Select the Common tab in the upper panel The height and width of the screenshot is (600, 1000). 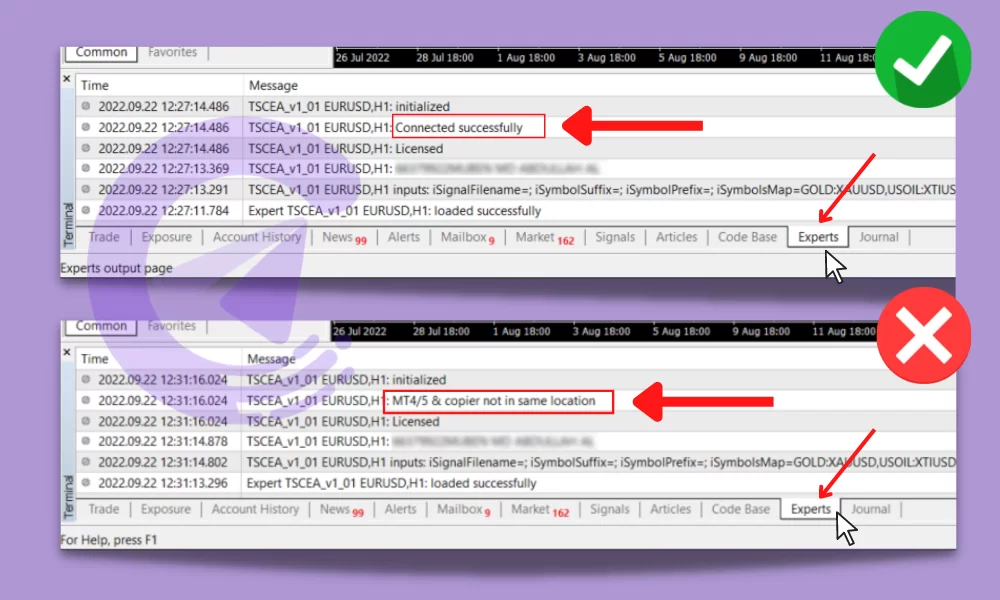click(x=101, y=52)
